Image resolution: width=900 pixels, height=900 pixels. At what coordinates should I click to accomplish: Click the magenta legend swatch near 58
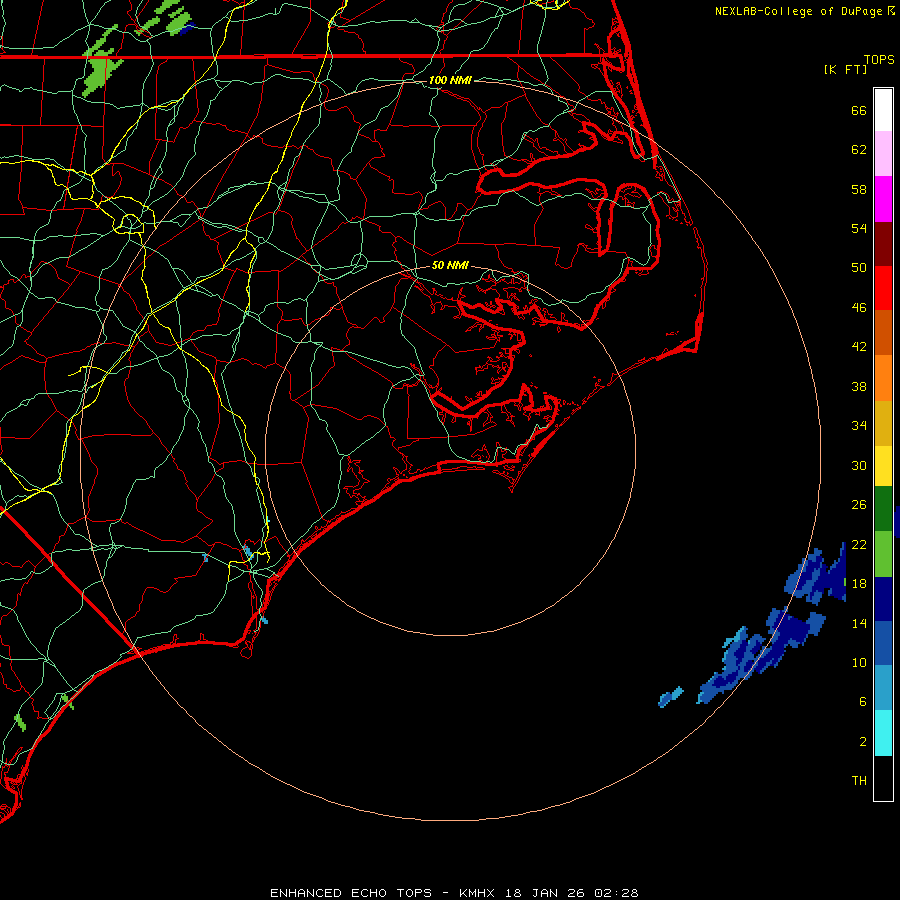pos(883,199)
